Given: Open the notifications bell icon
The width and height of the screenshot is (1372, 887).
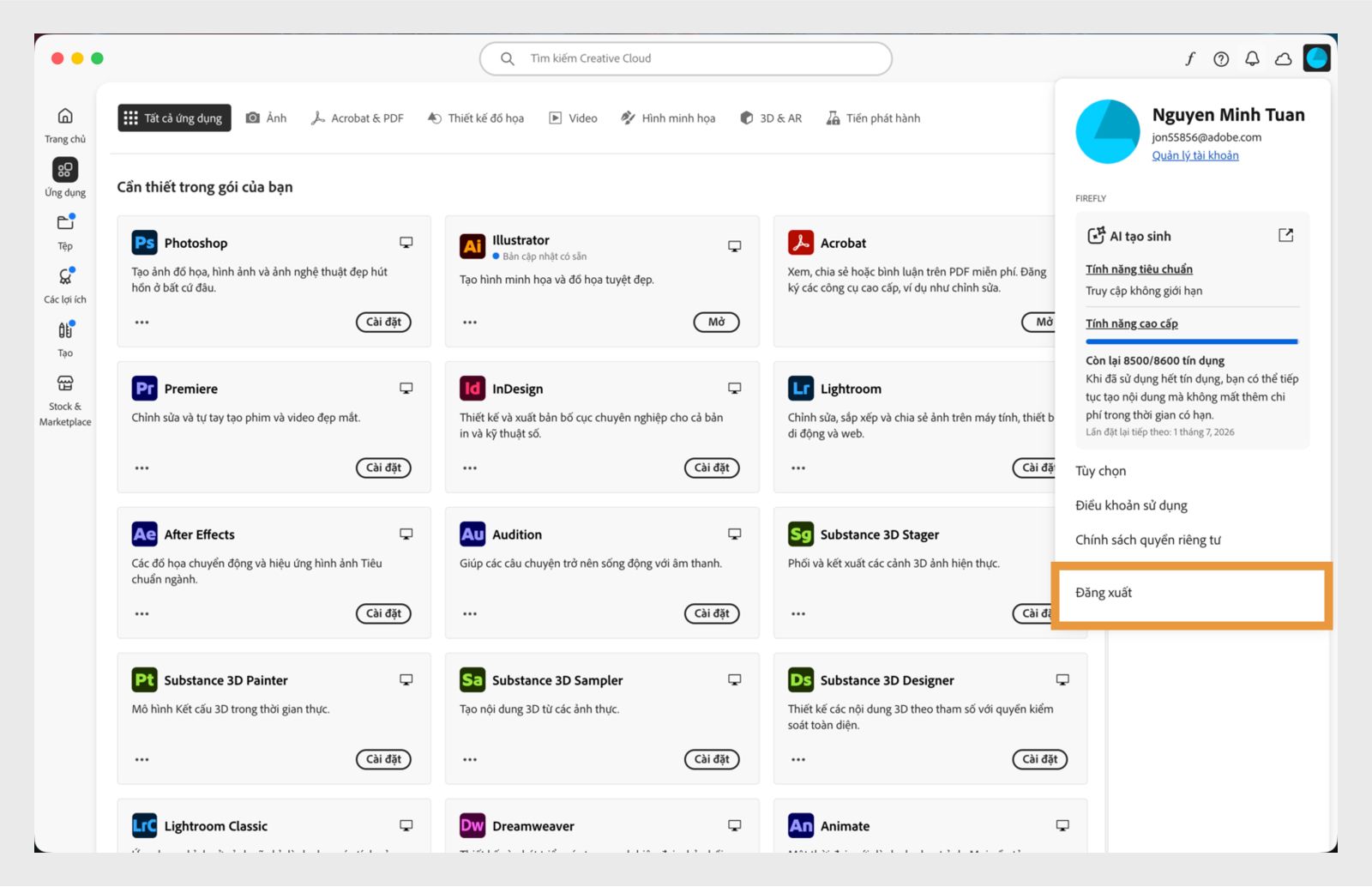Looking at the screenshot, I should [1252, 58].
